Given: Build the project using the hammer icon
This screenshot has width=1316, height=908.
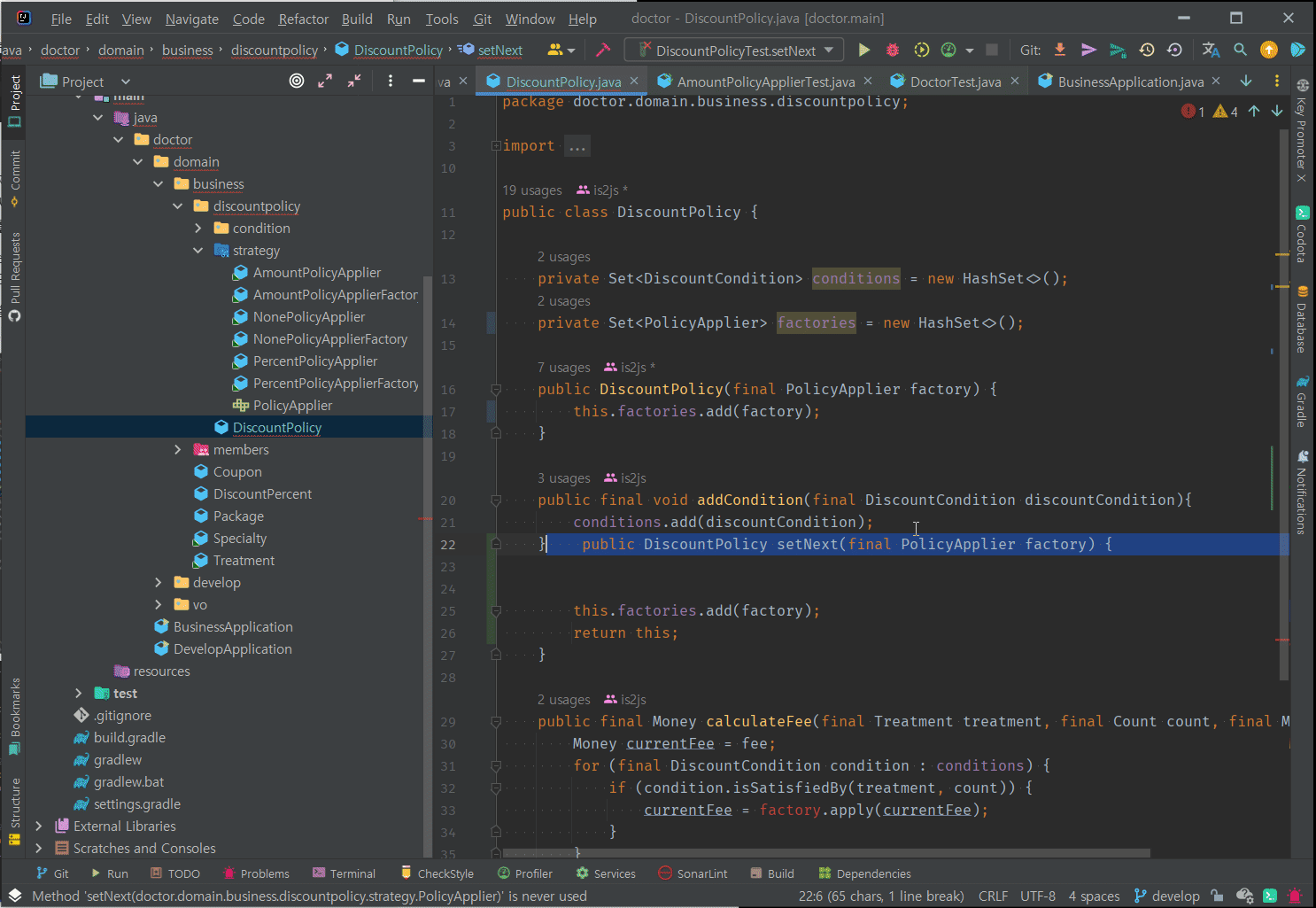Looking at the screenshot, I should pos(603,50).
